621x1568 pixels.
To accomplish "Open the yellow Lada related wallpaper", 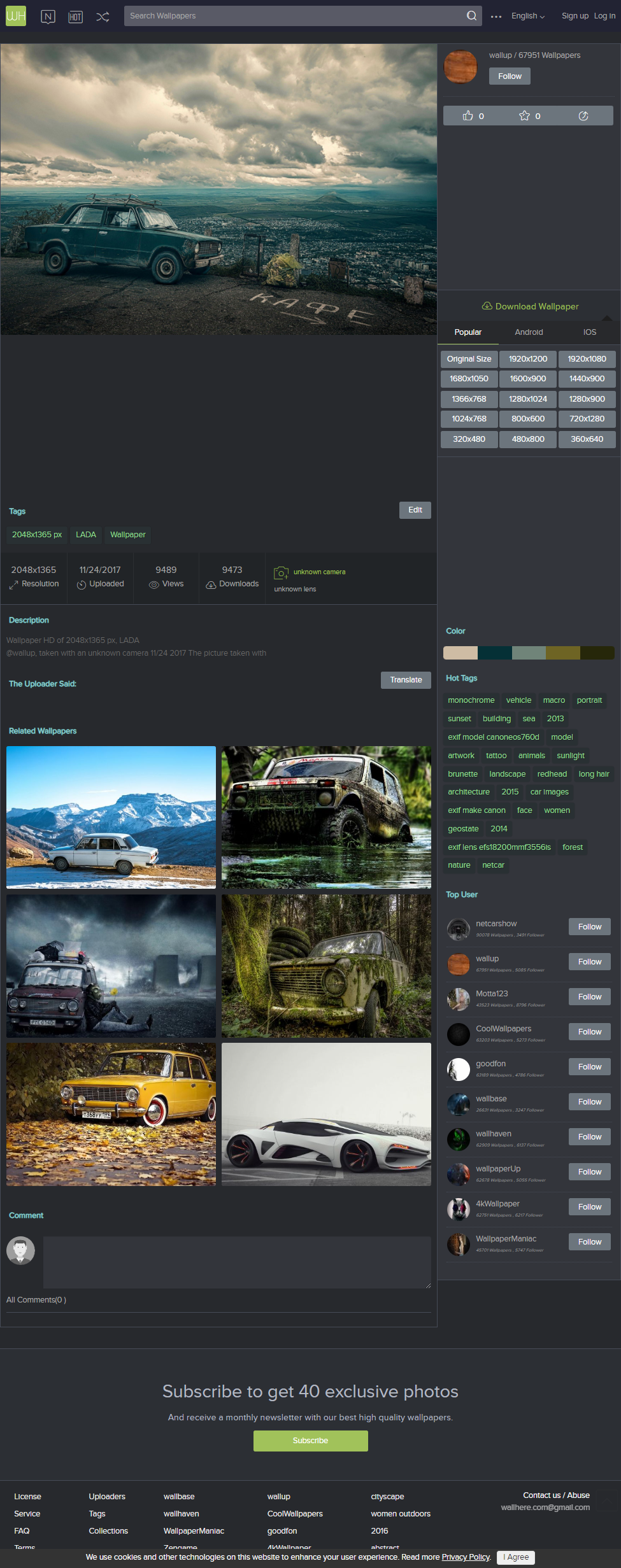I will pyautogui.click(x=111, y=1114).
